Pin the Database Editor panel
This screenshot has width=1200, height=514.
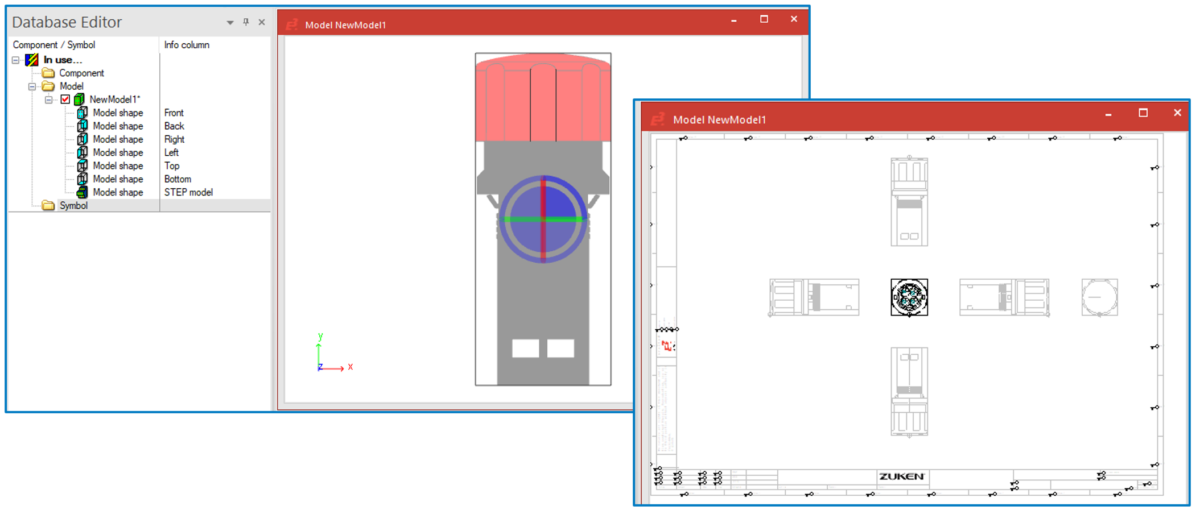click(246, 22)
